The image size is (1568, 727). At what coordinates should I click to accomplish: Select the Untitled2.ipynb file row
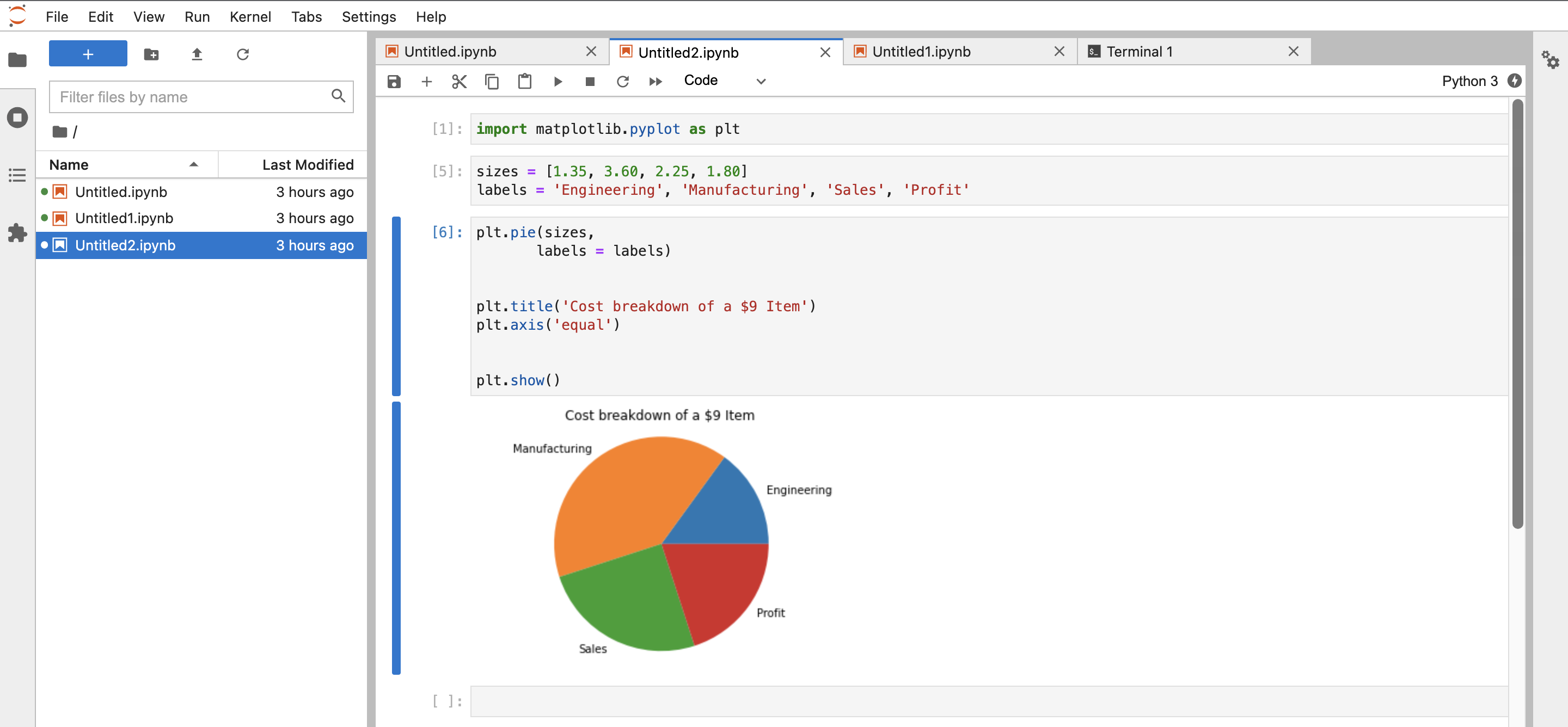point(125,245)
